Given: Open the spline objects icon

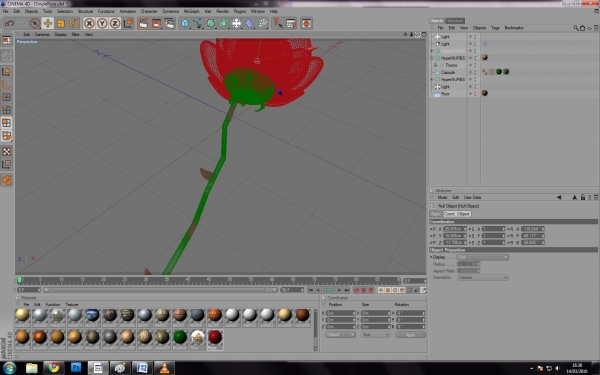Looking at the screenshot, I should click(x=198, y=23).
